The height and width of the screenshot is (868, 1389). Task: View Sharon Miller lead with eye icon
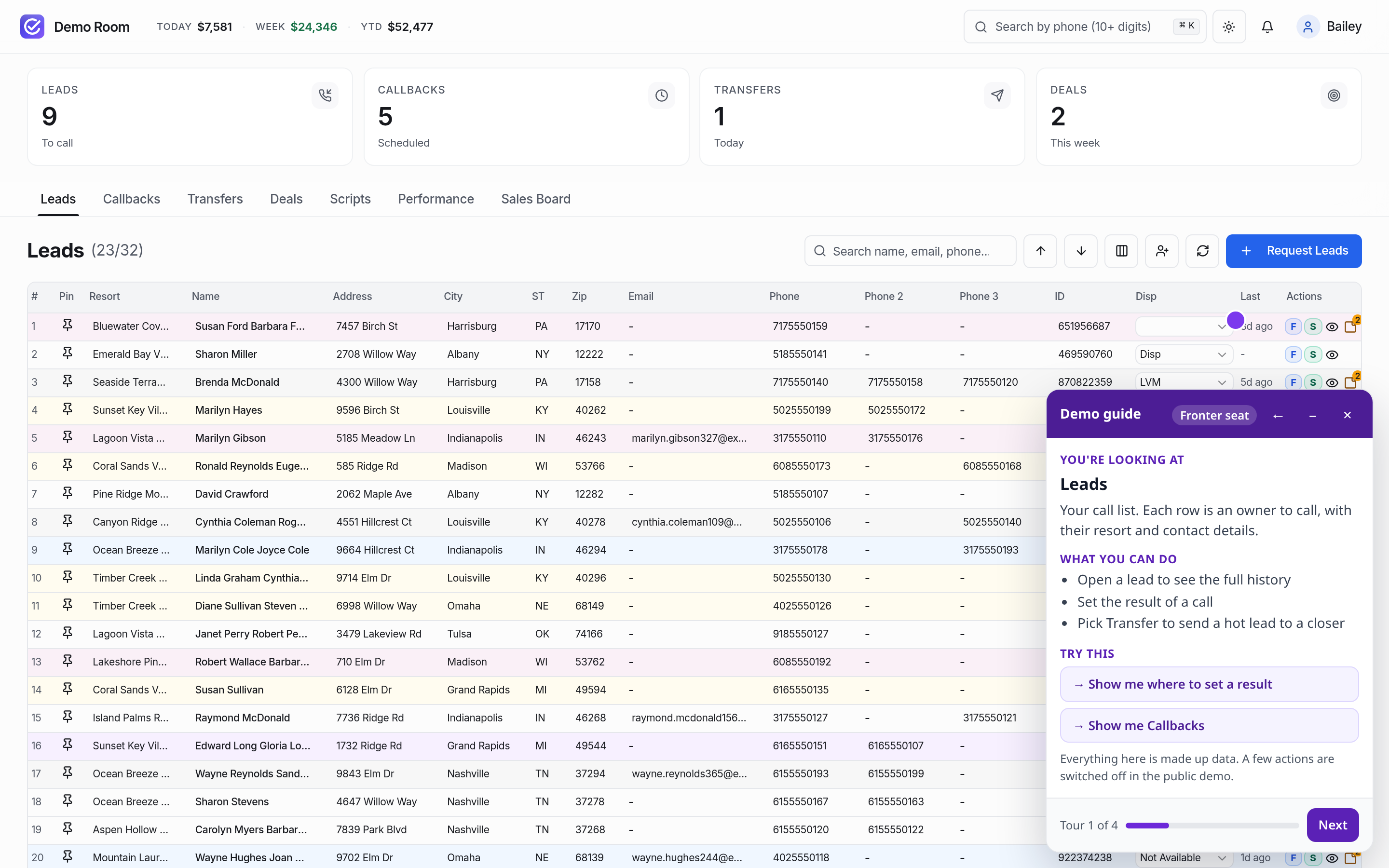[1332, 355]
